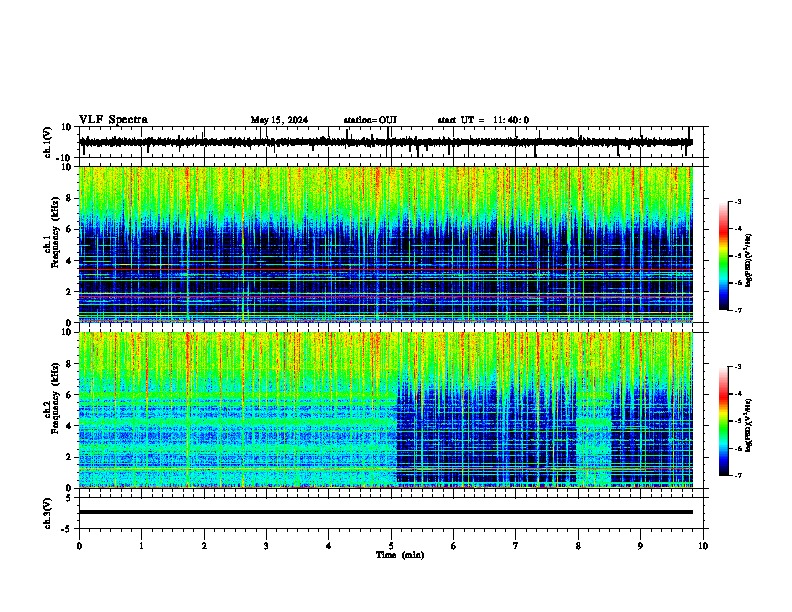Click the time axis tick label "6"
Screen dimensions: 792x612
(454, 546)
